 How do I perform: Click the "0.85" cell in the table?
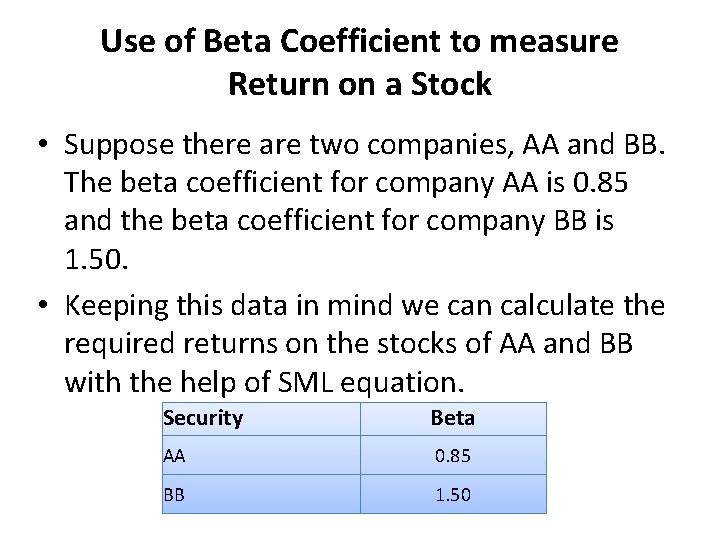pyautogui.click(x=452, y=456)
